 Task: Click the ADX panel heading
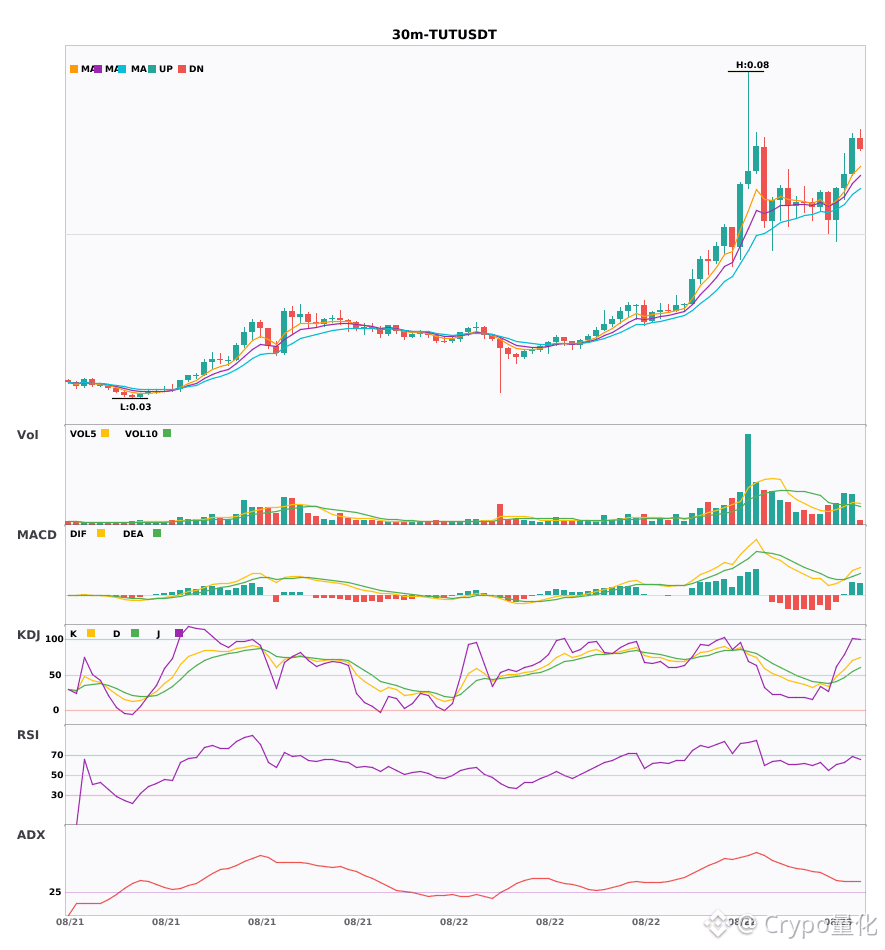click(31, 835)
